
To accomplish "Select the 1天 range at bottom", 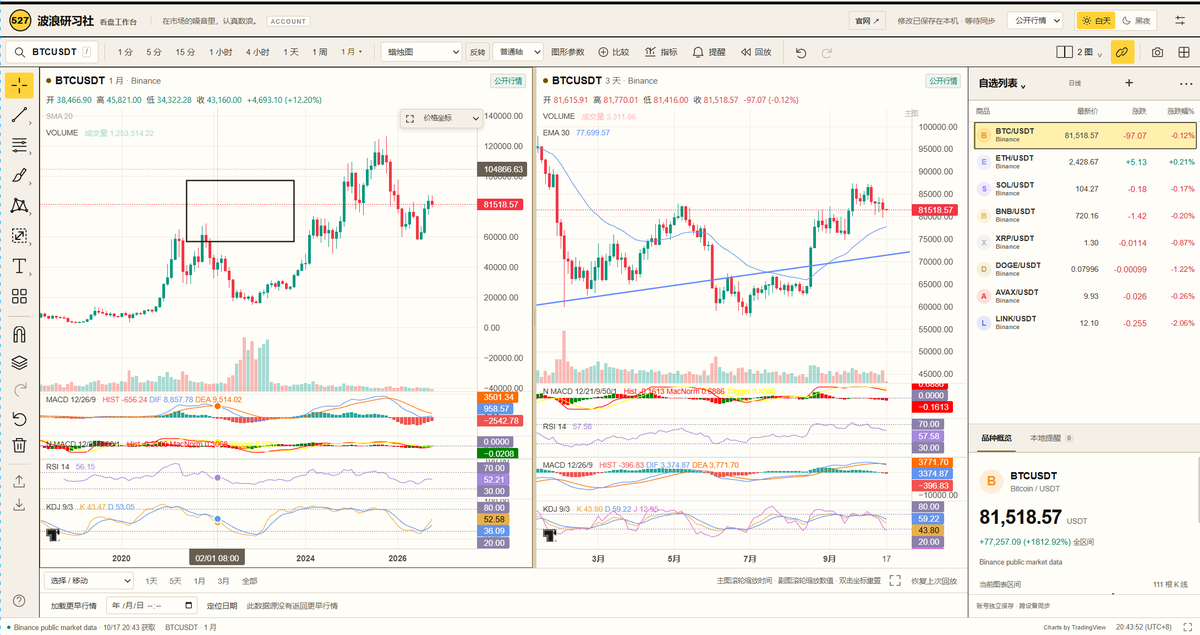I will [151, 580].
